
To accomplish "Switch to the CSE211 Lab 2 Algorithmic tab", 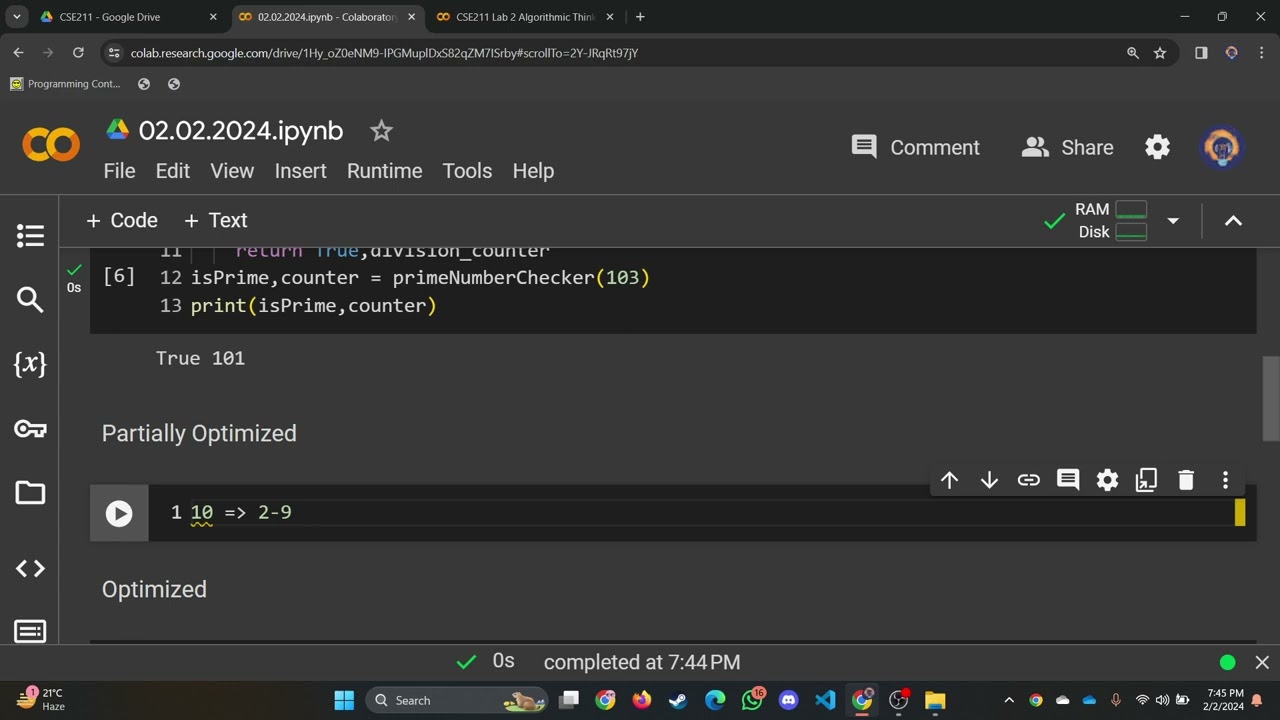I will 525,17.
